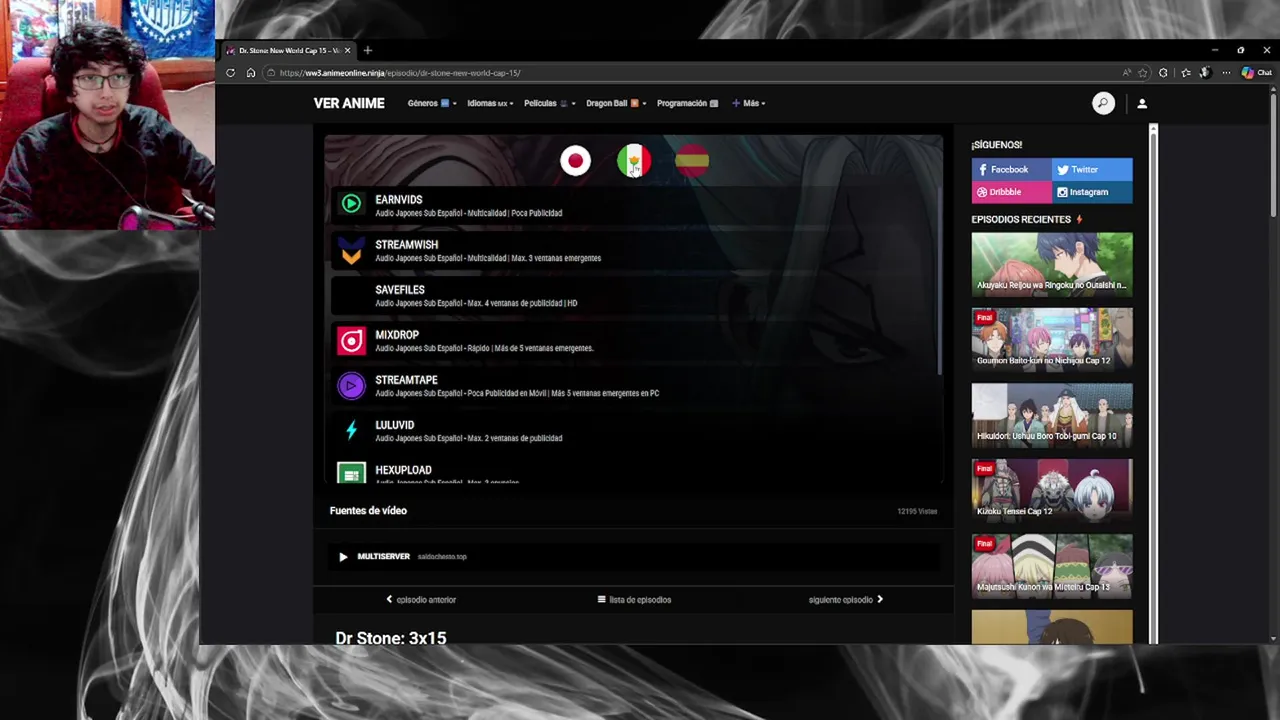Click the MIXDROP red server icon
Image resolution: width=1280 pixels, height=720 pixels.
[x=351, y=341]
